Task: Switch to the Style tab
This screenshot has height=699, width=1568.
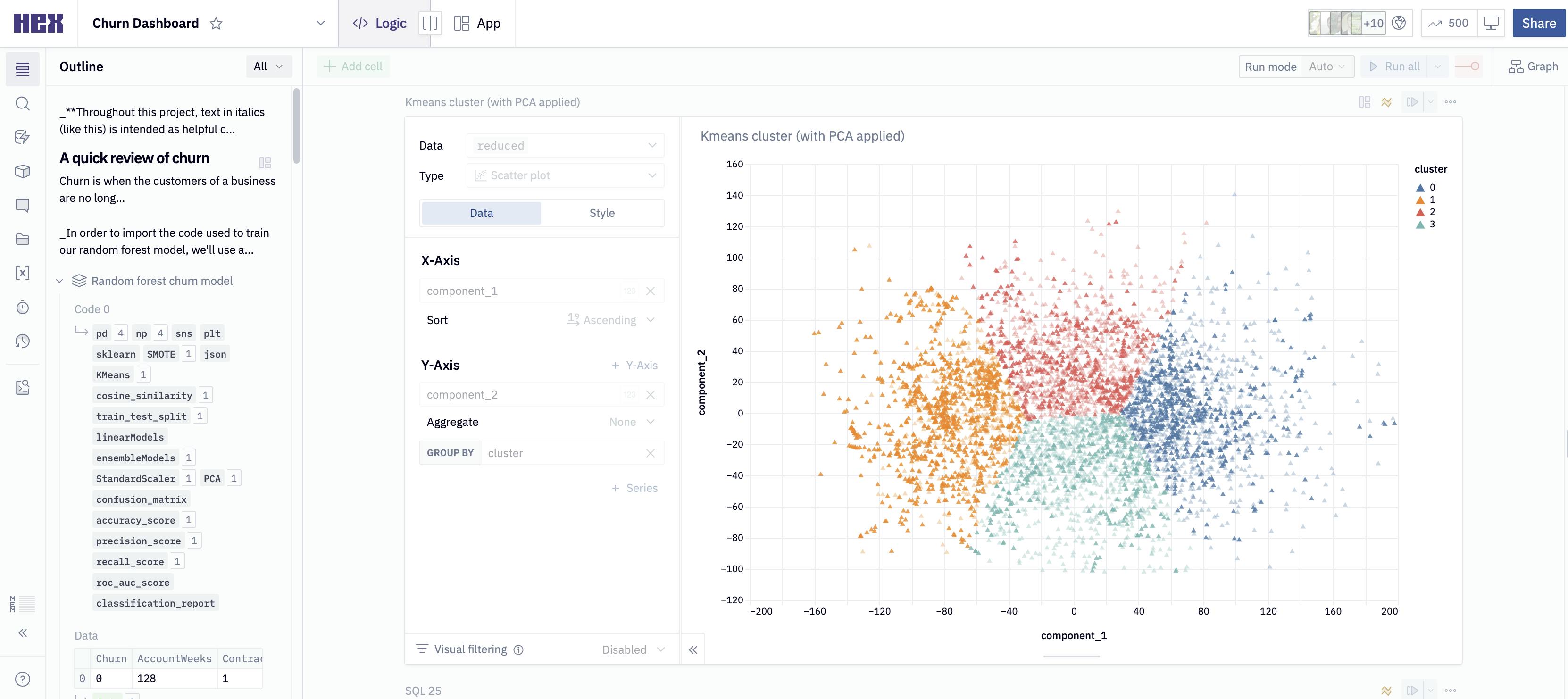Action: point(601,213)
